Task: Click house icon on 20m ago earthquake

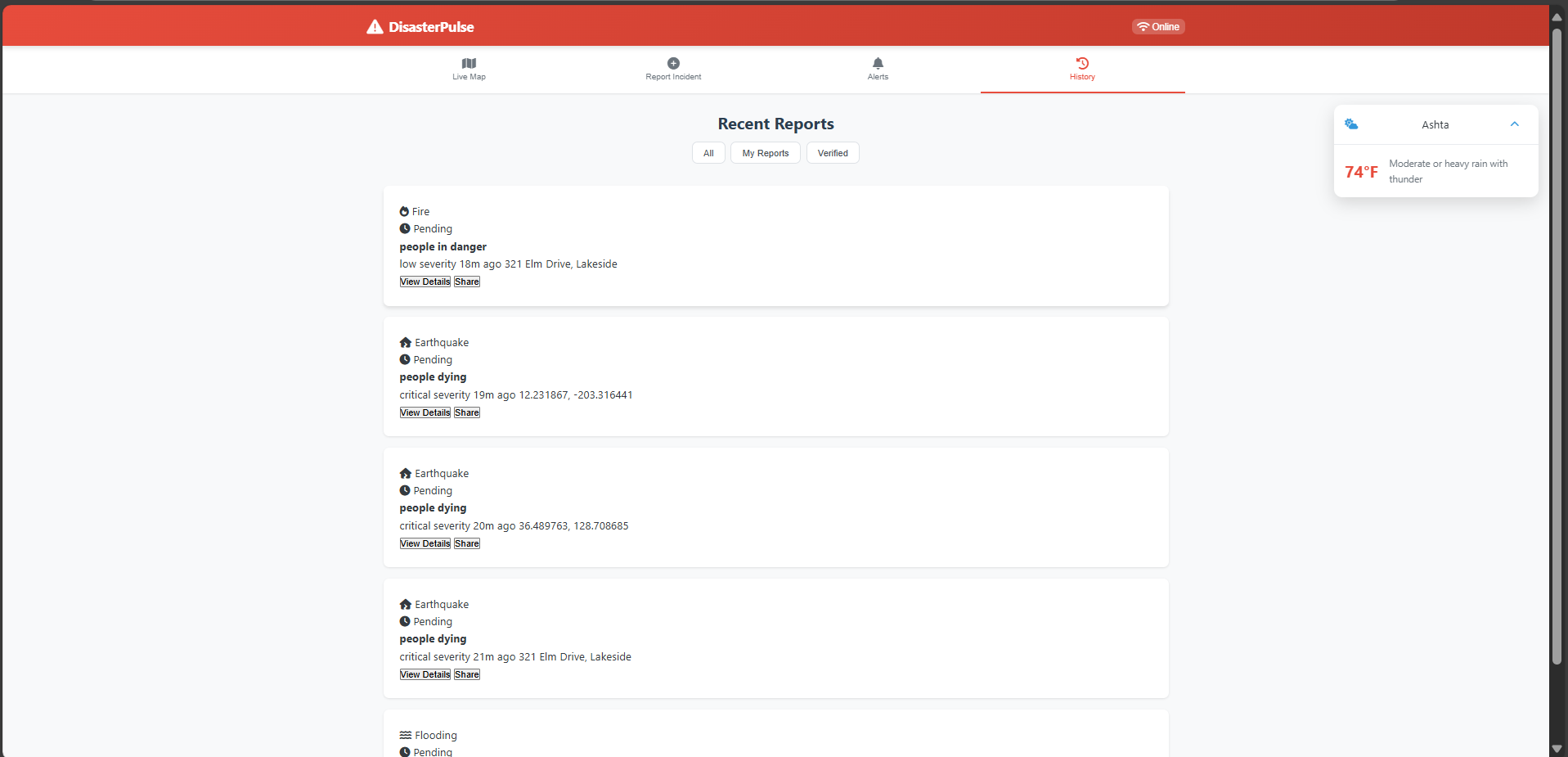Action: pyautogui.click(x=406, y=473)
